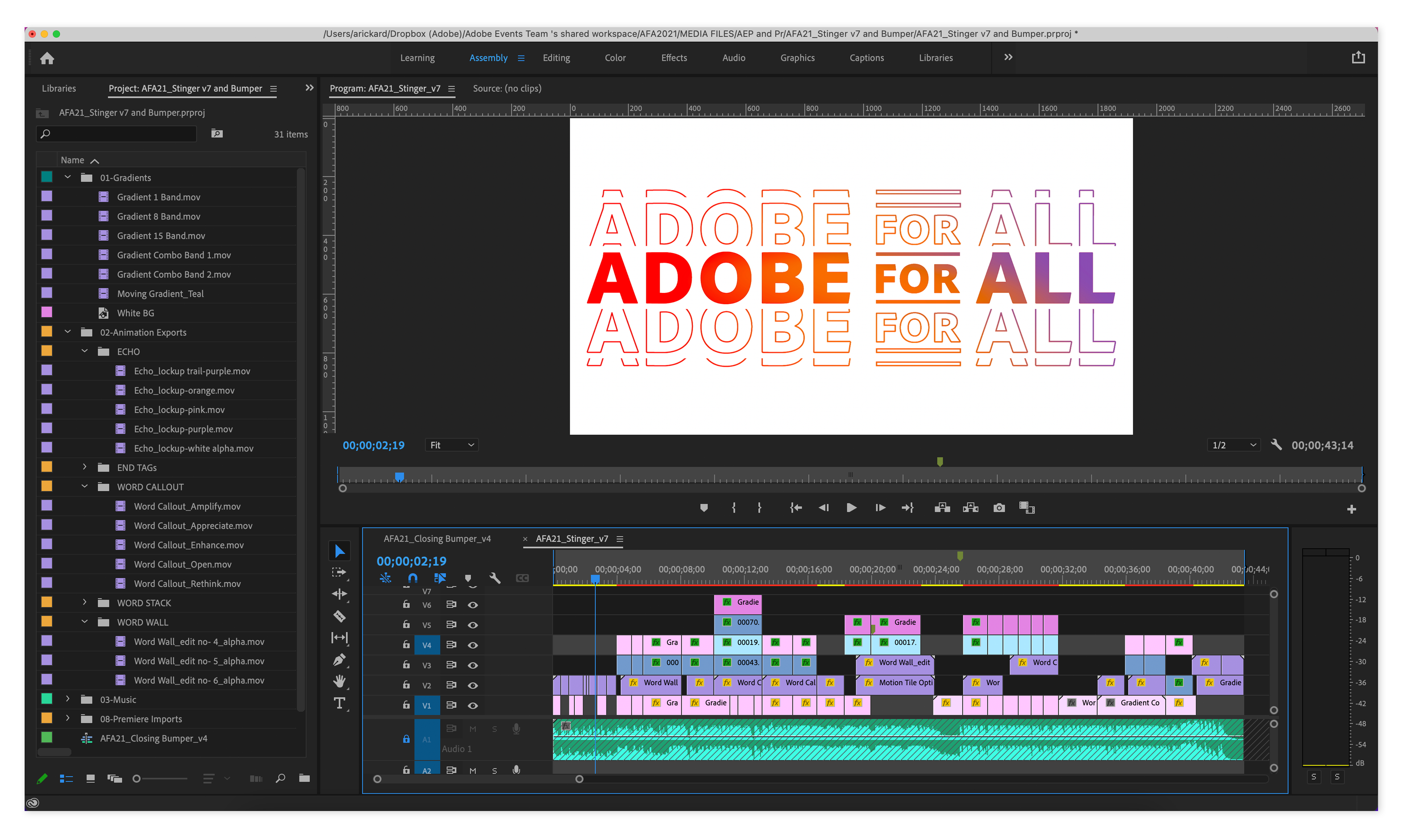This screenshot has height=840, width=1410.
Task: Open Project panel hamburger menu
Action: [x=274, y=89]
